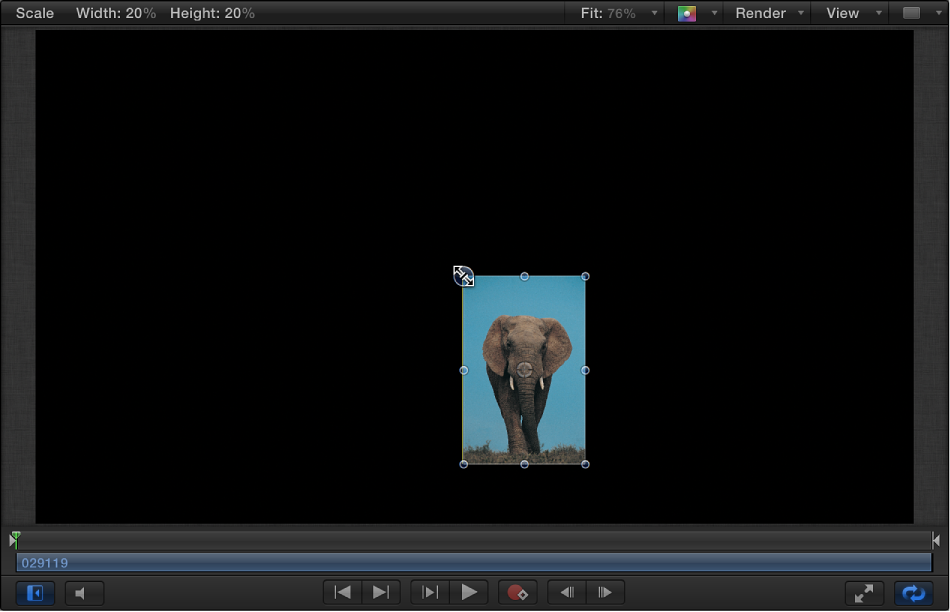The width and height of the screenshot is (950, 612).
Task: Toggle the Project pane visibility
Action: (x=35, y=592)
